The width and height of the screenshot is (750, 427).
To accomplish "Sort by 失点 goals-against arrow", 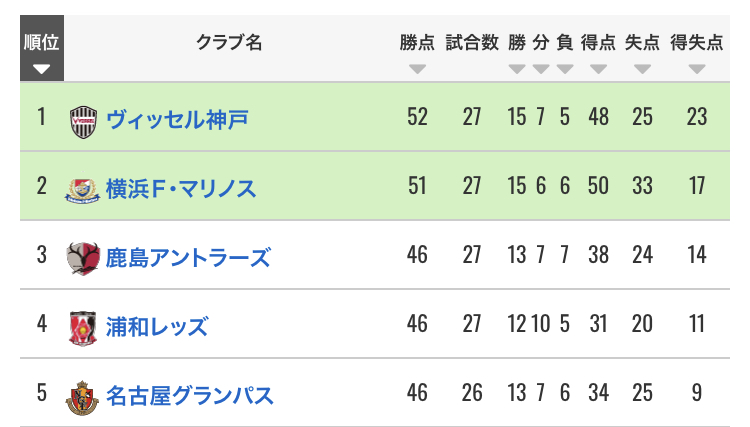I will tap(642, 69).
